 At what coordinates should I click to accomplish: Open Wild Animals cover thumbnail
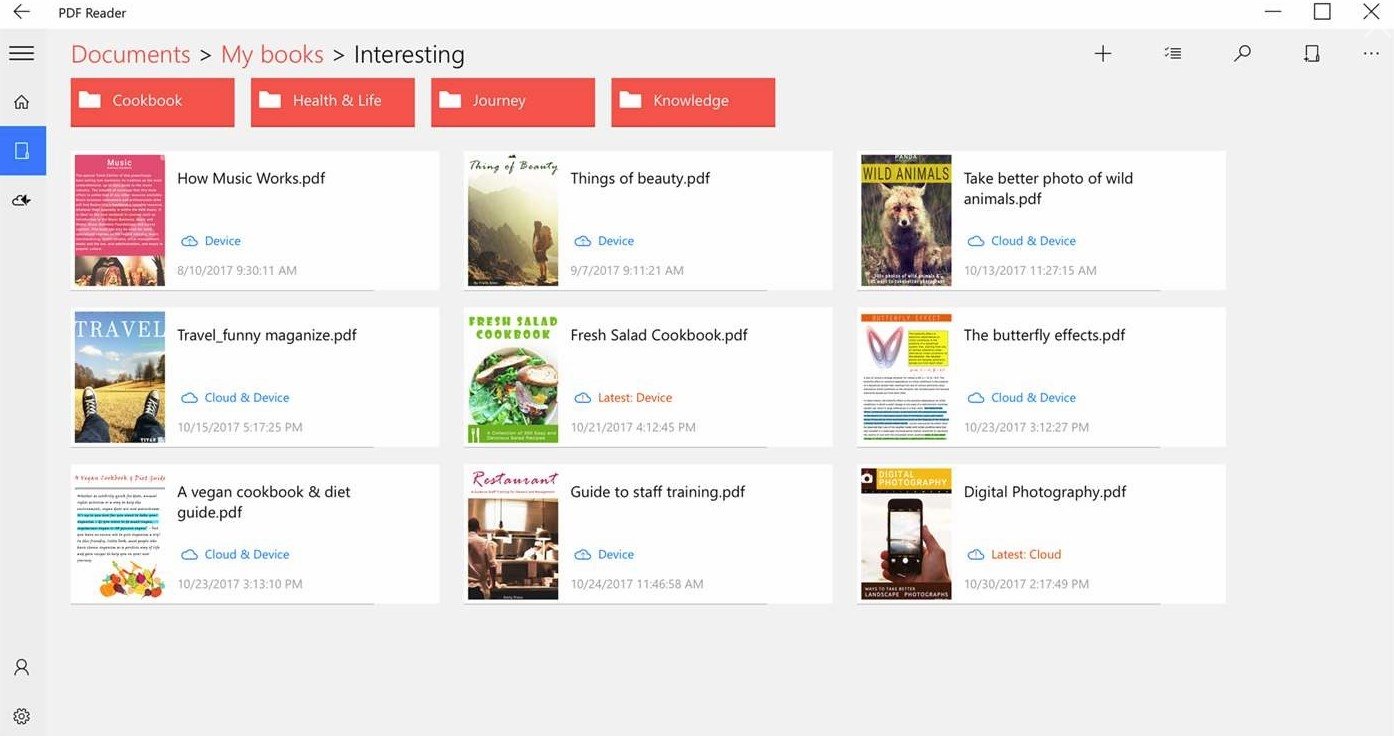click(906, 220)
